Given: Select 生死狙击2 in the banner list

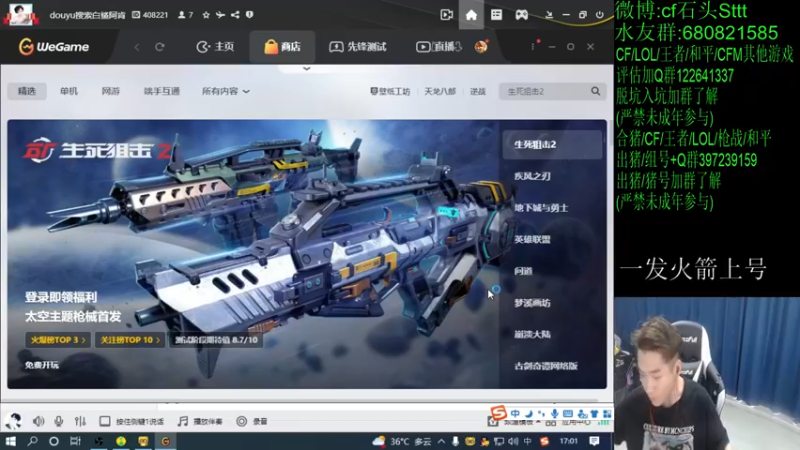Looking at the screenshot, I should (x=552, y=144).
